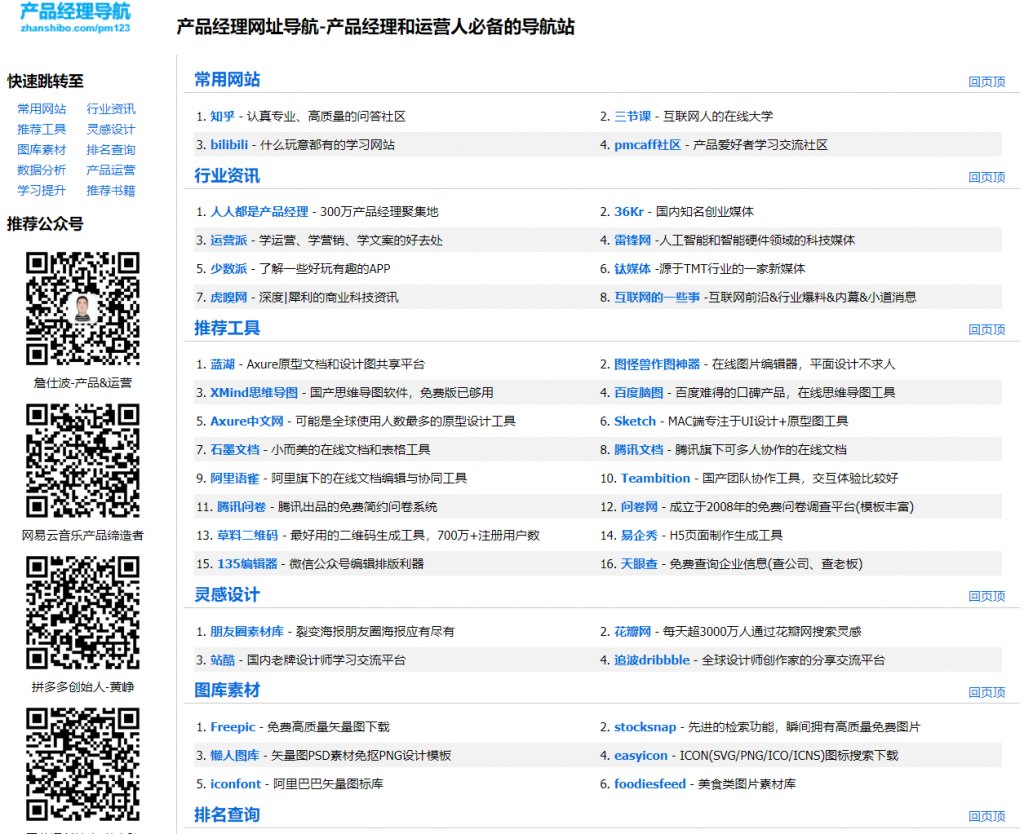
Task: Jump to 排名查询 in quick links
Action: point(111,150)
